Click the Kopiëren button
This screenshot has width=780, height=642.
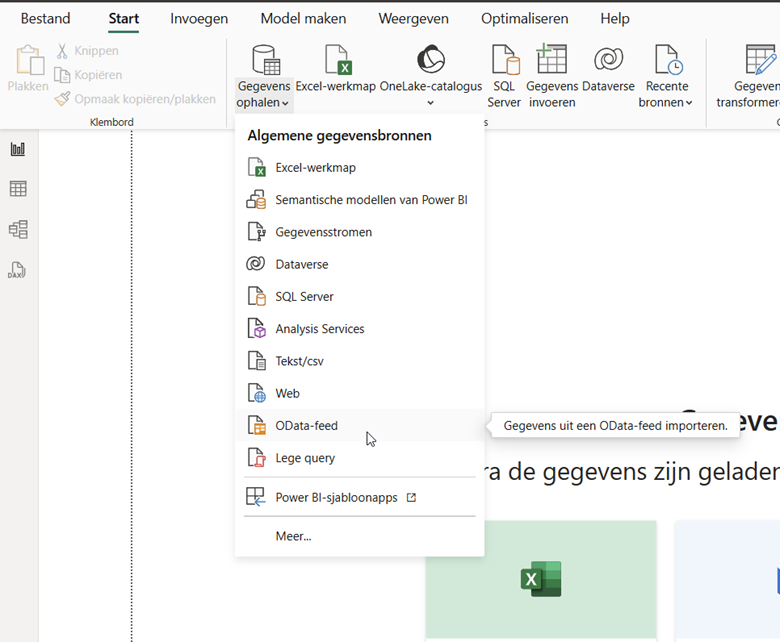pyautogui.click(x=88, y=75)
